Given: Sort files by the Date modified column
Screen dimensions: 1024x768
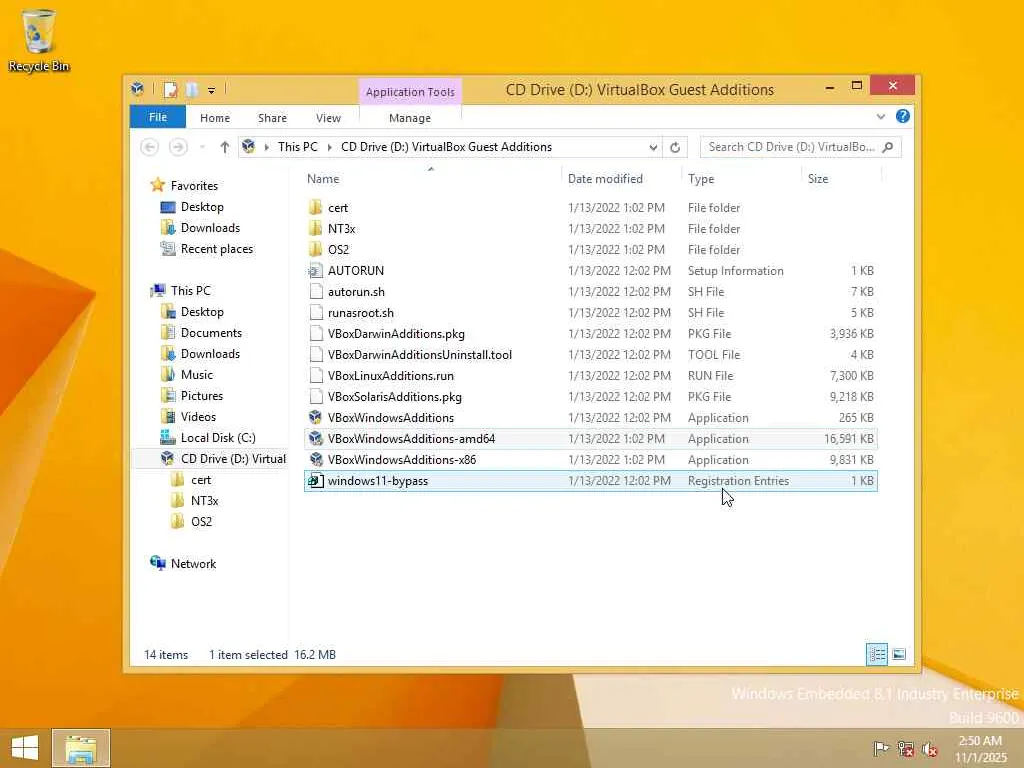Looking at the screenshot, I should [x=605, y=179].
